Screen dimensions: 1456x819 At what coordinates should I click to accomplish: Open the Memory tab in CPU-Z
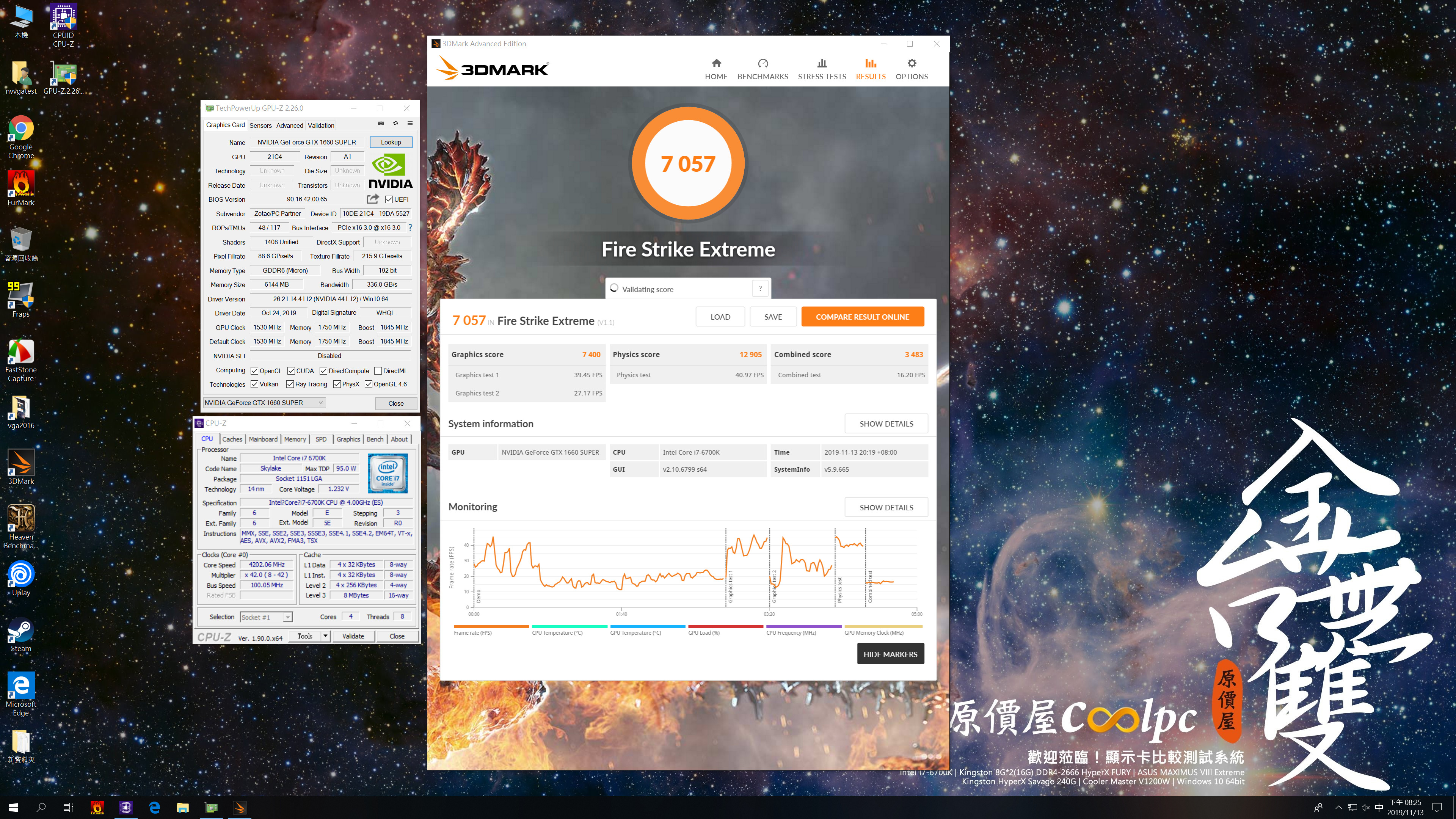[295, 439]
